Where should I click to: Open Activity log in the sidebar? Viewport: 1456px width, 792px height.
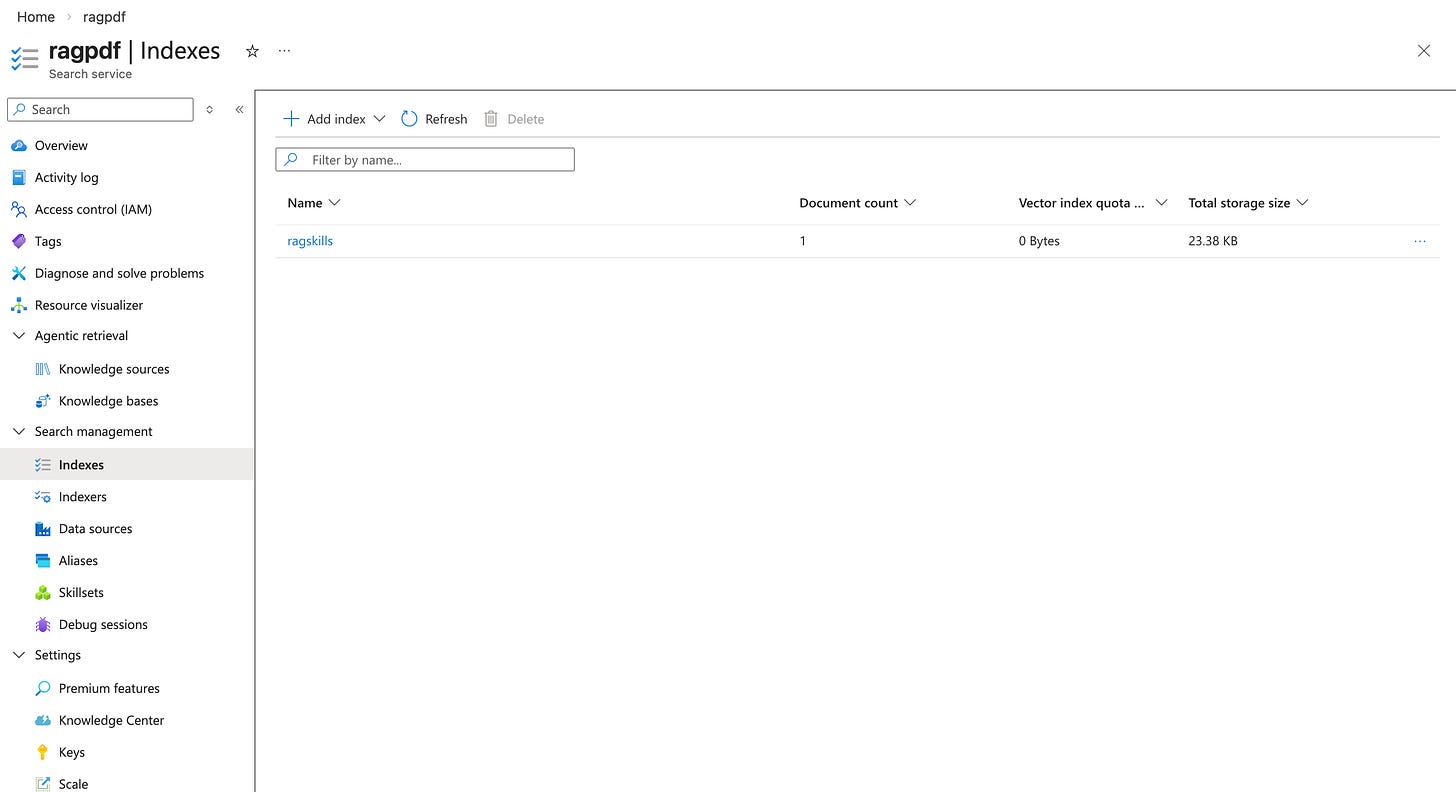tap(66, 178)
